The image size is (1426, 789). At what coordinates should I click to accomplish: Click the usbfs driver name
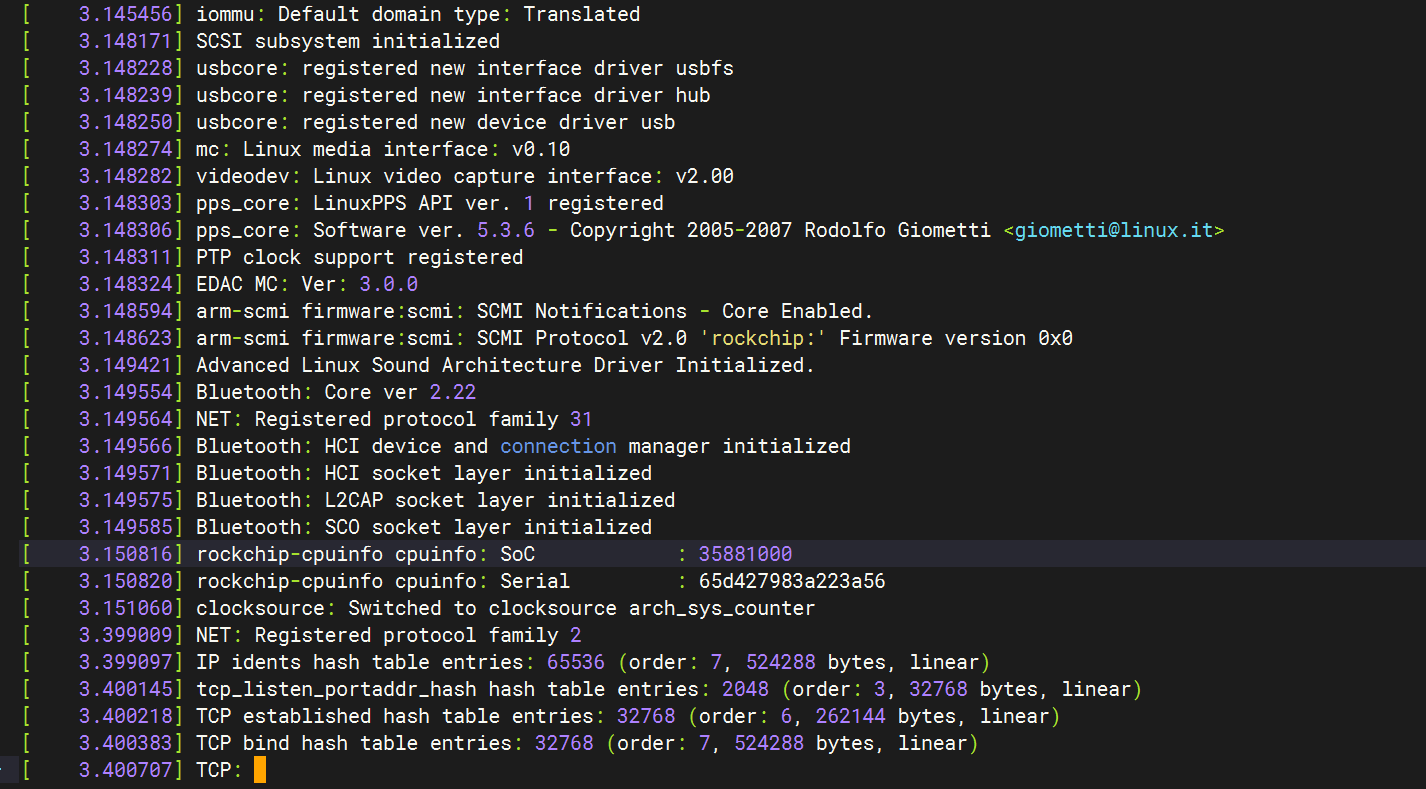click(x=704, y=68)
